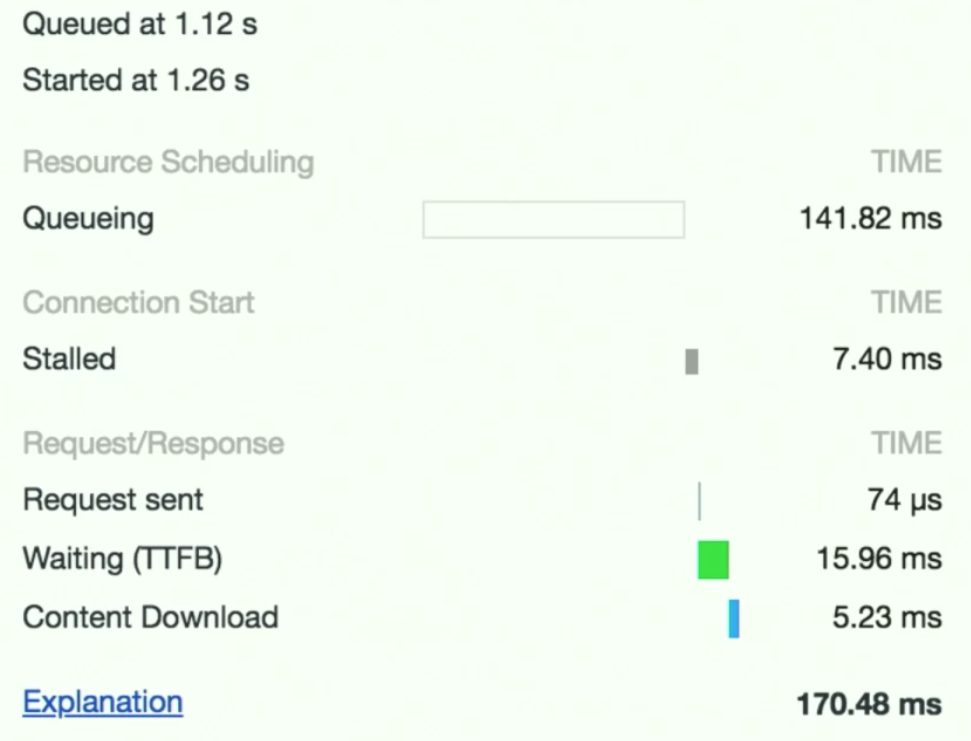This screenshot has height=741, width=971.
Task: Click the Request sent row label
Action: 113,500
